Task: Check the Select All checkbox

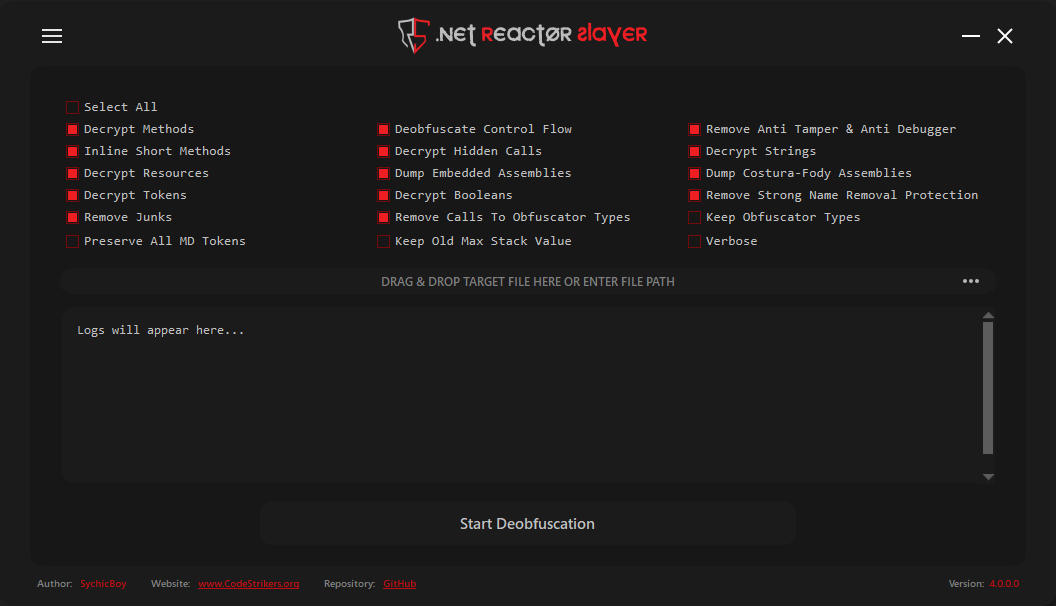Action: coord(73,107)
